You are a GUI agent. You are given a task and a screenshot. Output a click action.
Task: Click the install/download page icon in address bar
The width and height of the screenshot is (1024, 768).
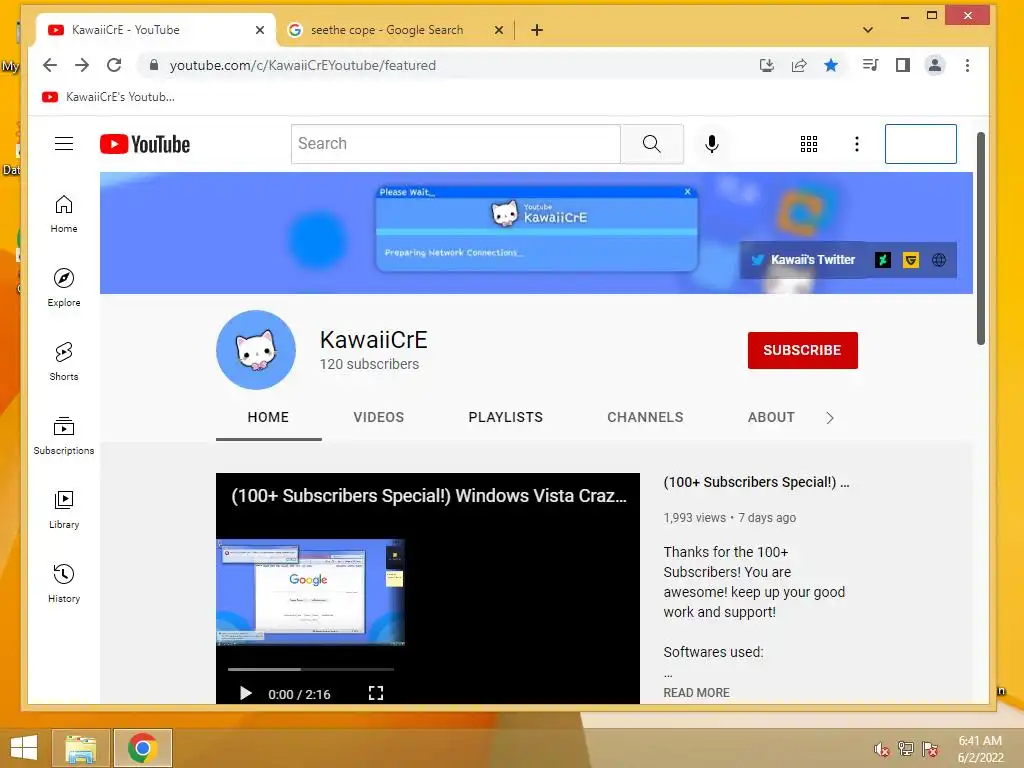767,65
